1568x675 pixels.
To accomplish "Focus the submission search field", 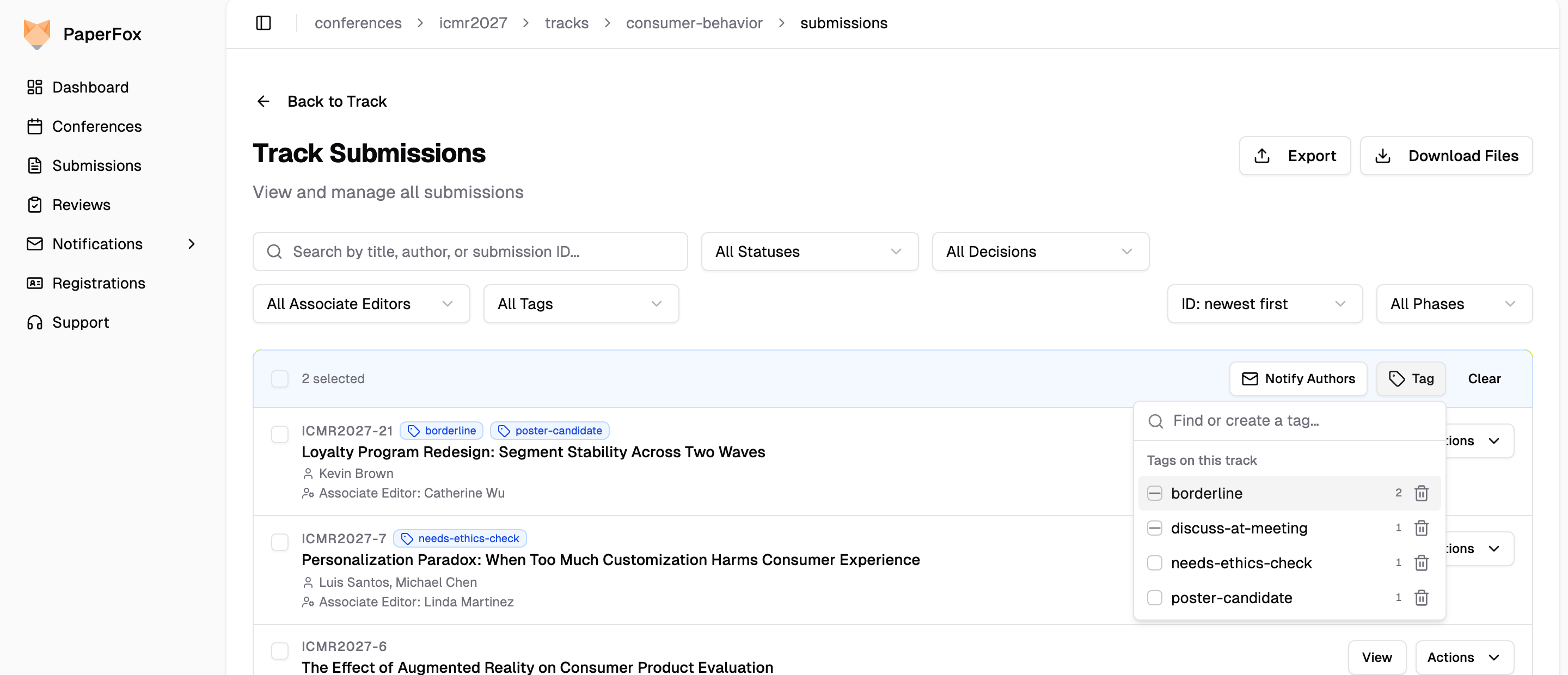I will (x=470, y=251).
